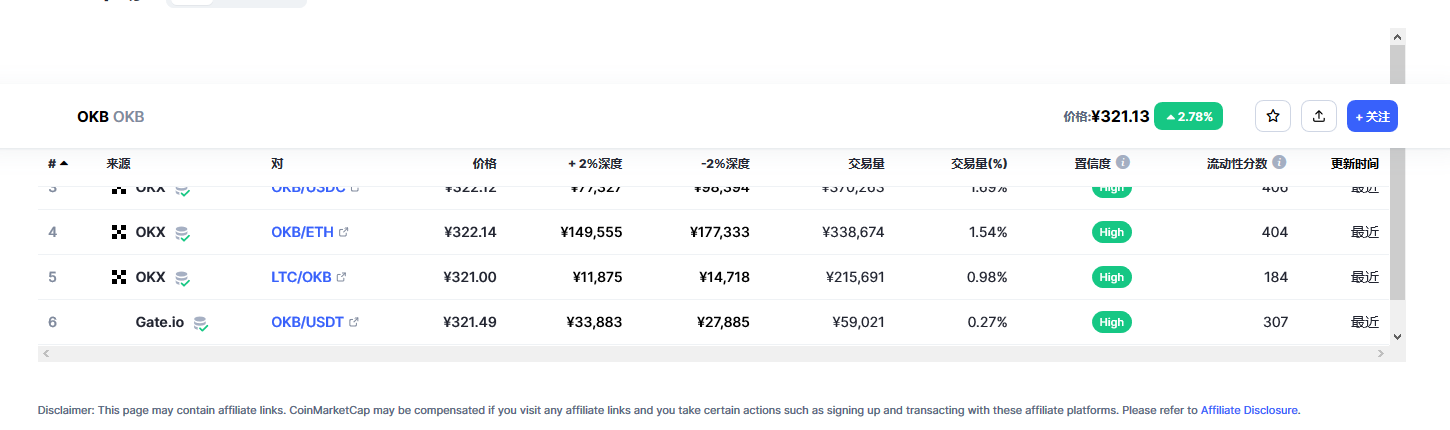The image size is (1450, 430).
Task: Open the OKB/USDT pair on Gate.io
Action: pos(307,322)
